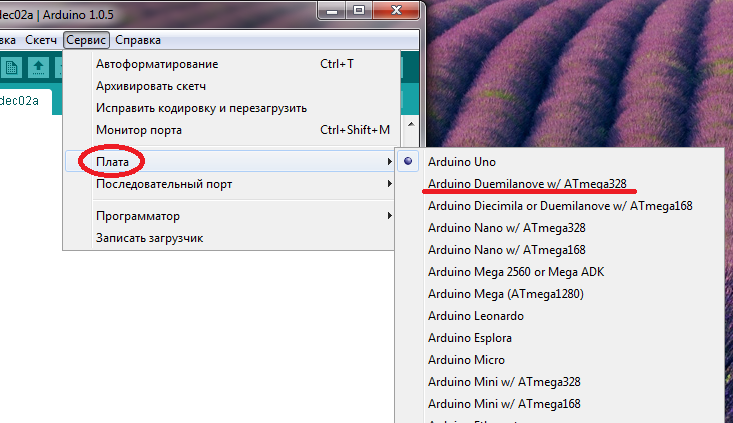This screenshot has height=423, width=733.
Task: Select Arduino Mega (ATmega1280)
Action: [x=560, y=294]
